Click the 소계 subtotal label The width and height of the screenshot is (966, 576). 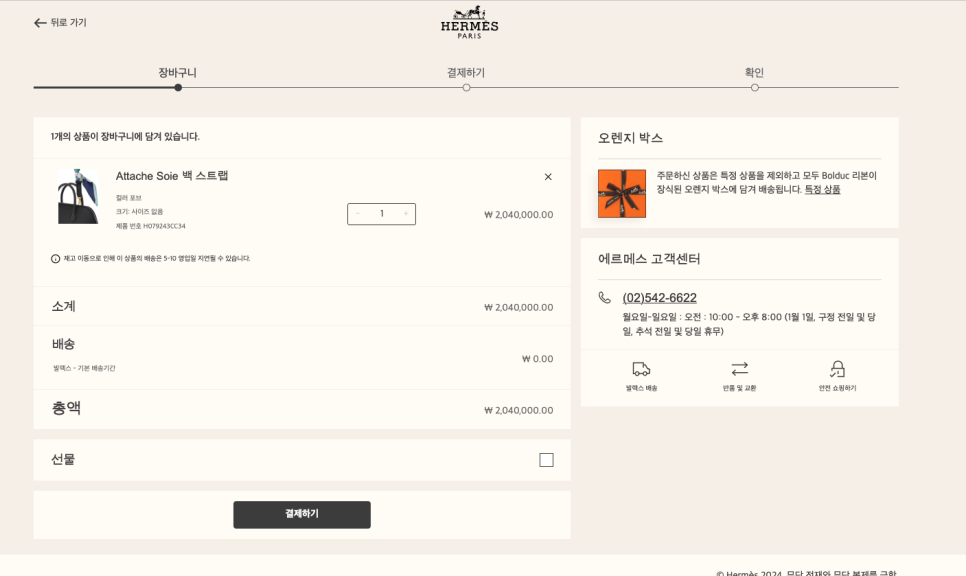63,306
